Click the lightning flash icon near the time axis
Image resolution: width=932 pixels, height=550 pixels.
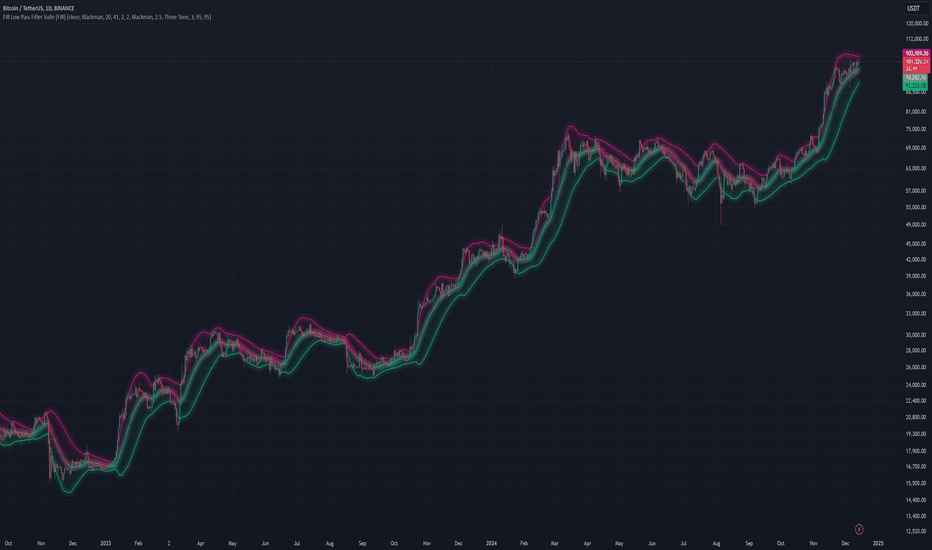859,529
